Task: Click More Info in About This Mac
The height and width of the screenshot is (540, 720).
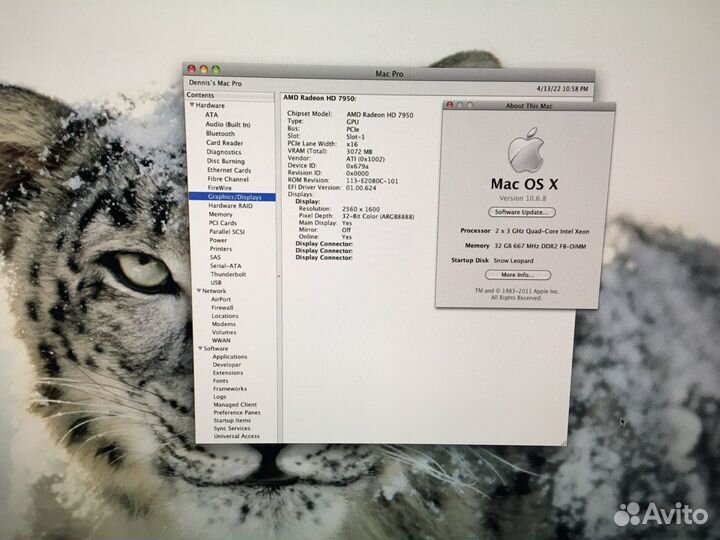Action: tap(518, 275)
